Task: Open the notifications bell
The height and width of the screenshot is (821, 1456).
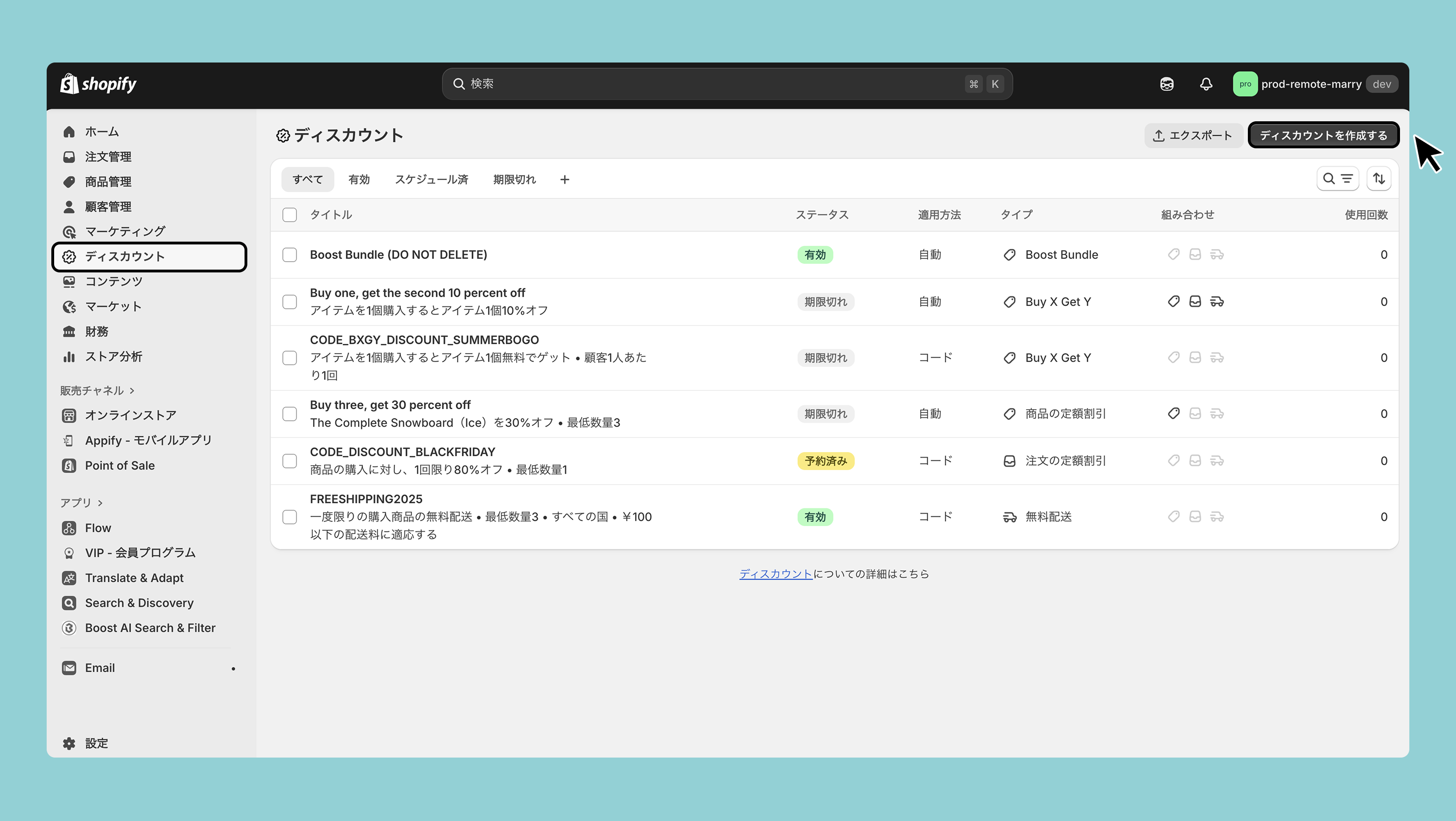Action: 1205,83
